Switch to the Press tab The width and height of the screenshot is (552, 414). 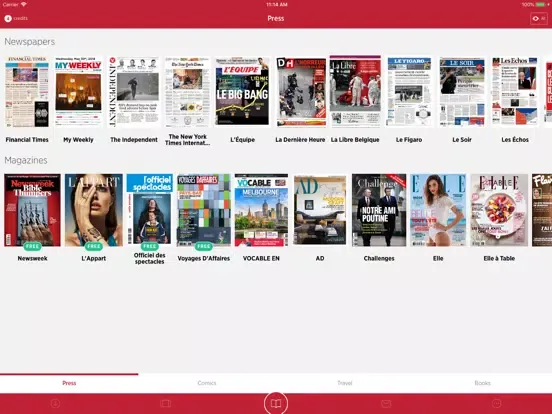[x=69, y=383]
